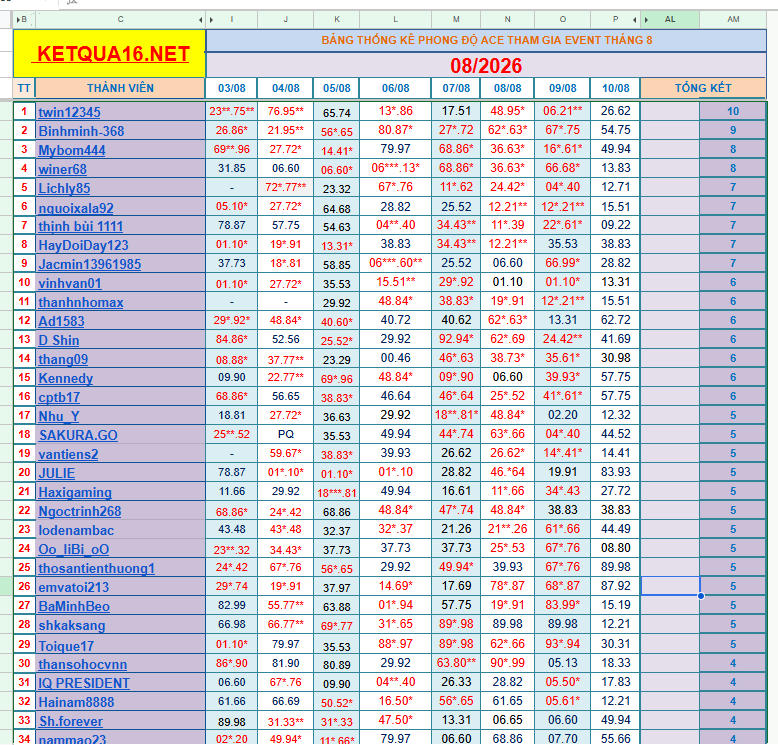Select column L header
Screen dimensions: 778x745
coord(395,19)
